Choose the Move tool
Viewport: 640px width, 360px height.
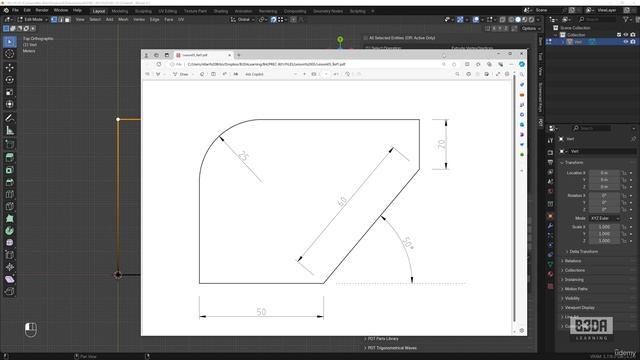(9, 68)
